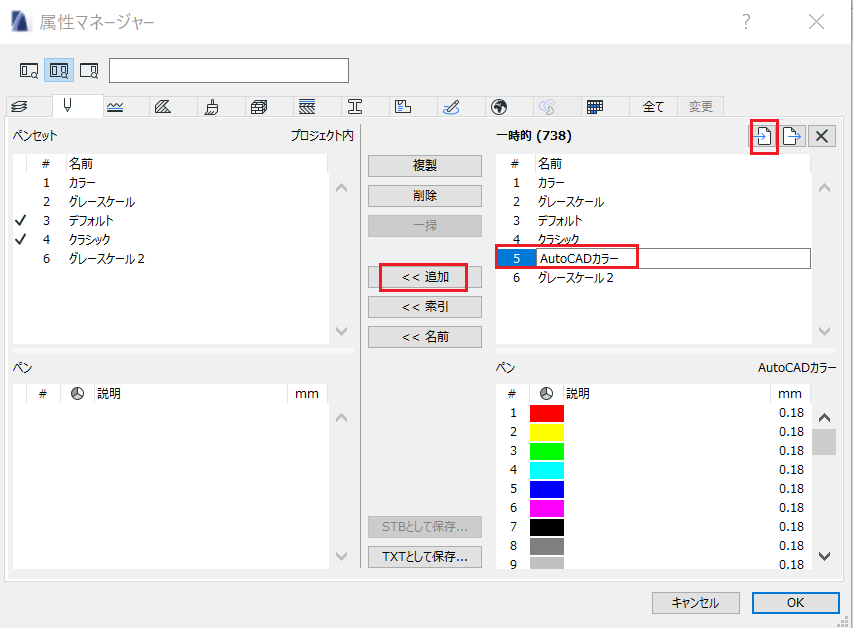Switch to the Line types tab icon

coord(115,107)
